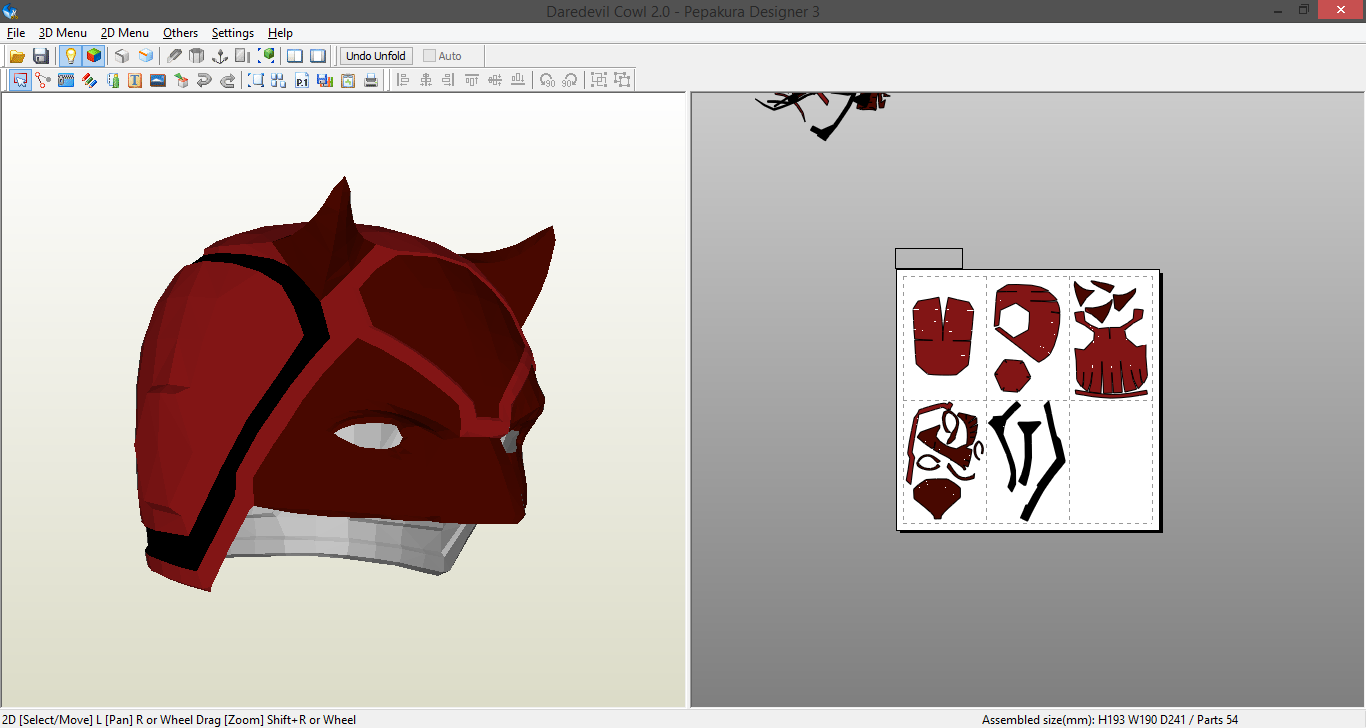Click the printer icon
This screenshot has width=1366, height=728.
[371, 80]
